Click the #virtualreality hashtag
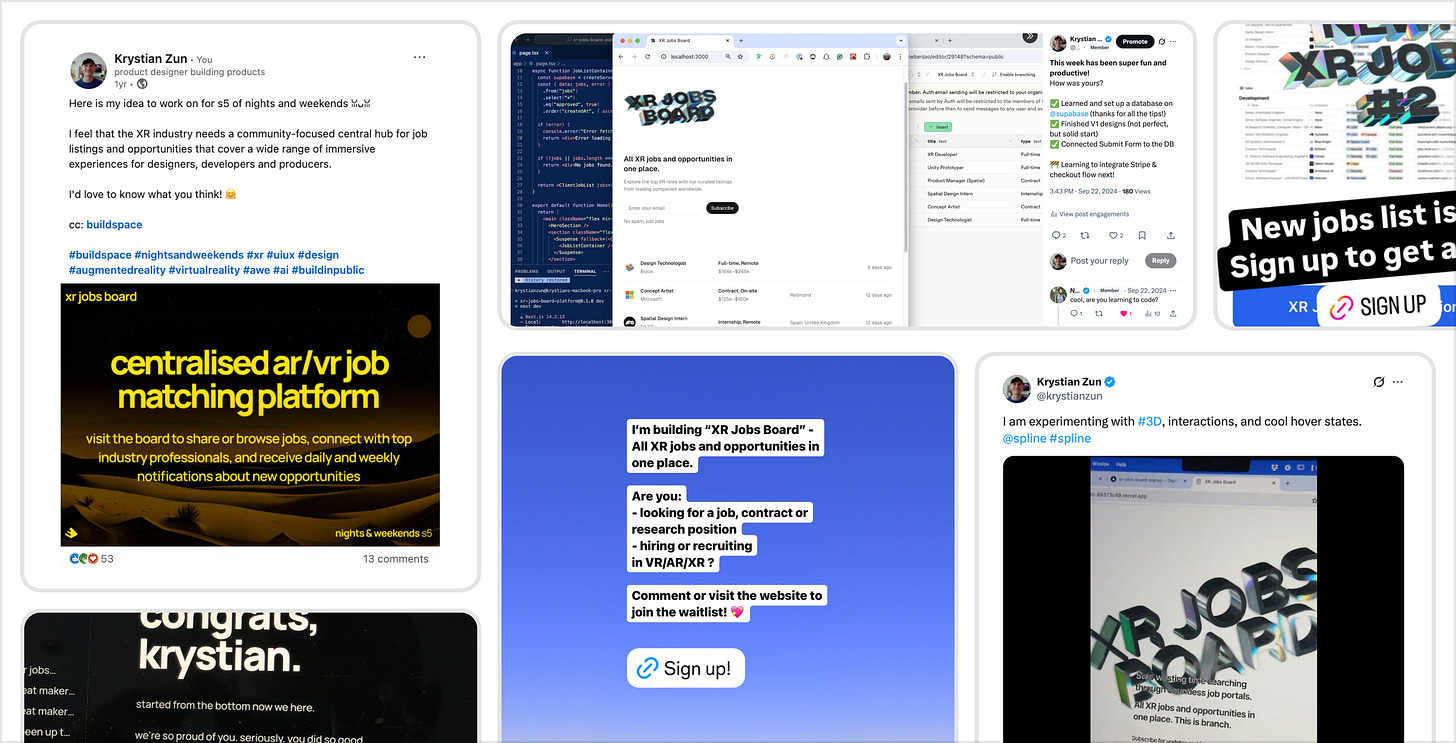This screenshot has width=1456, height=743. click(x=204, y=270)
